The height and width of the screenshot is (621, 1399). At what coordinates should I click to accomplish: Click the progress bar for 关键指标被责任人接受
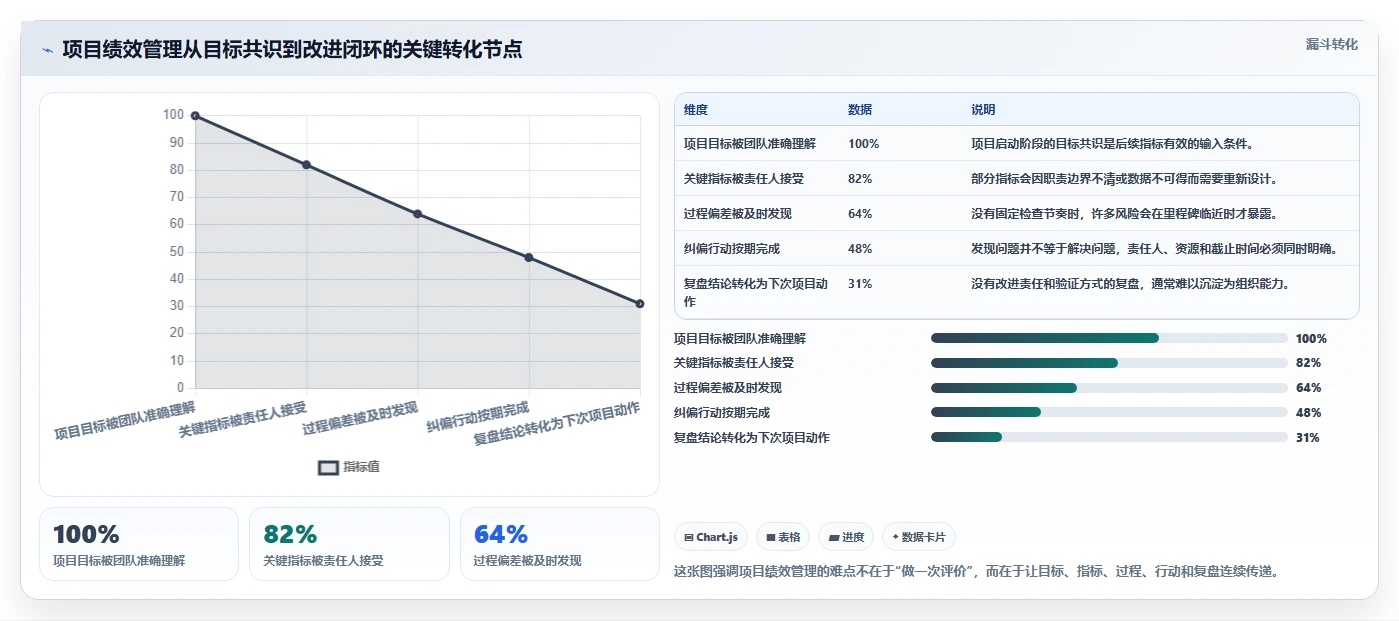pyautogui.click(x=1109, y=363)
